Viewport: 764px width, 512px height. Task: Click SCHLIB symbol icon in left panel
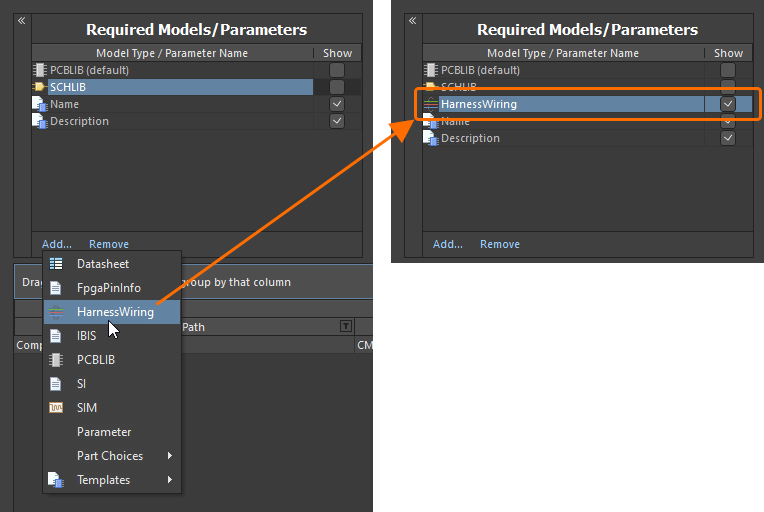coord(39,87)
